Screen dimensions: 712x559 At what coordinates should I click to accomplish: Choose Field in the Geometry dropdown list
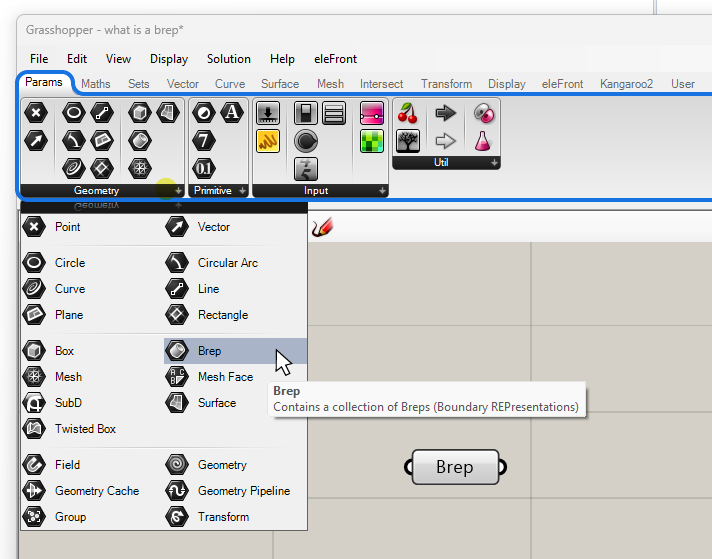pyautogui.click(x=92, y=465)
